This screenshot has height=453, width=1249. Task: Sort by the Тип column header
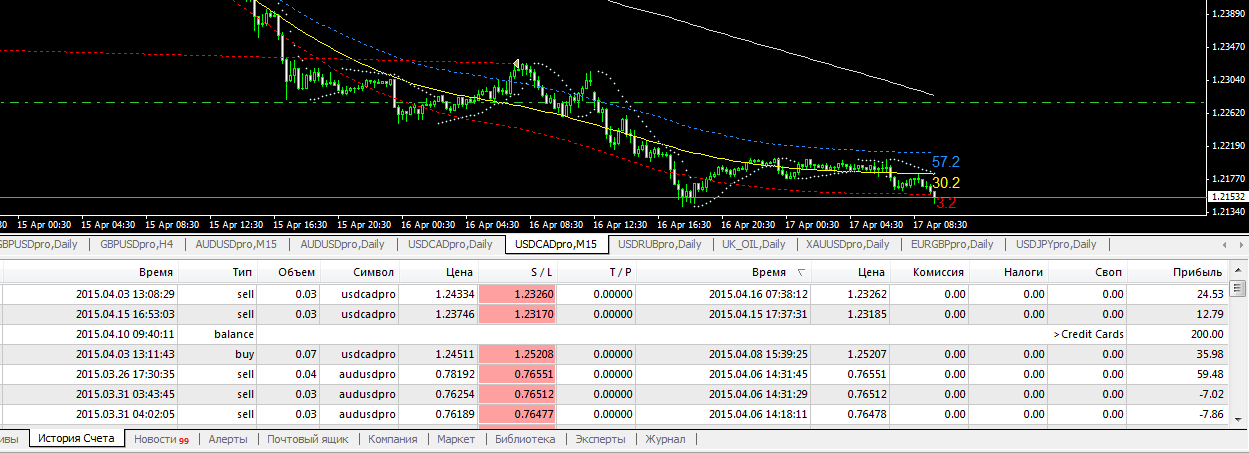pos(220,272)
